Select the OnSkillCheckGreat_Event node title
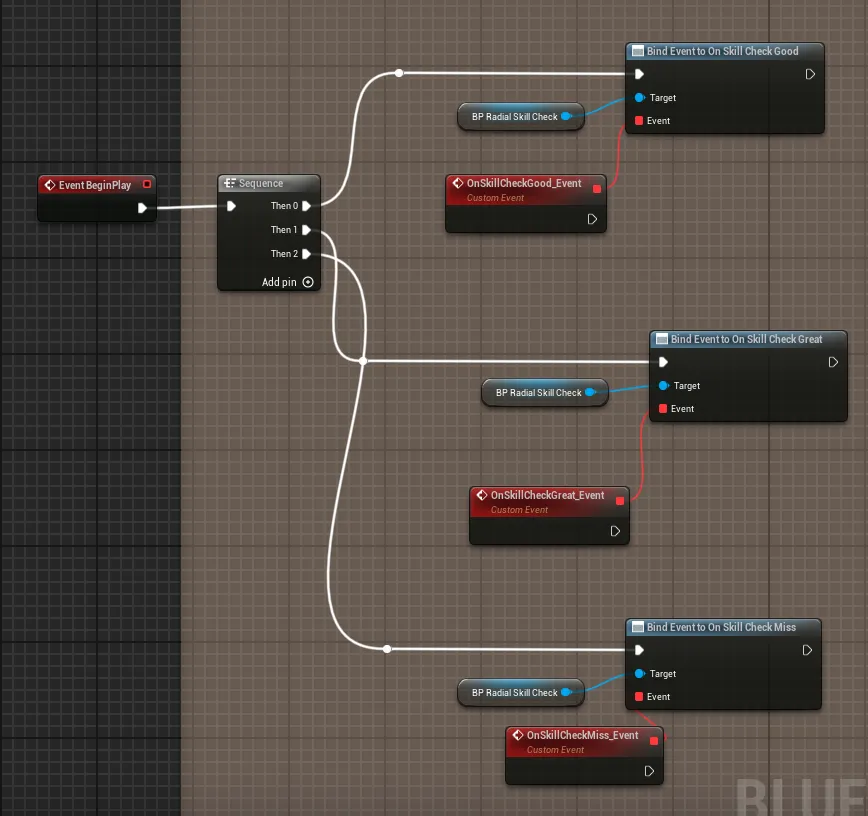The height and width of the screenshot is (816, 868). coord(547,495)
